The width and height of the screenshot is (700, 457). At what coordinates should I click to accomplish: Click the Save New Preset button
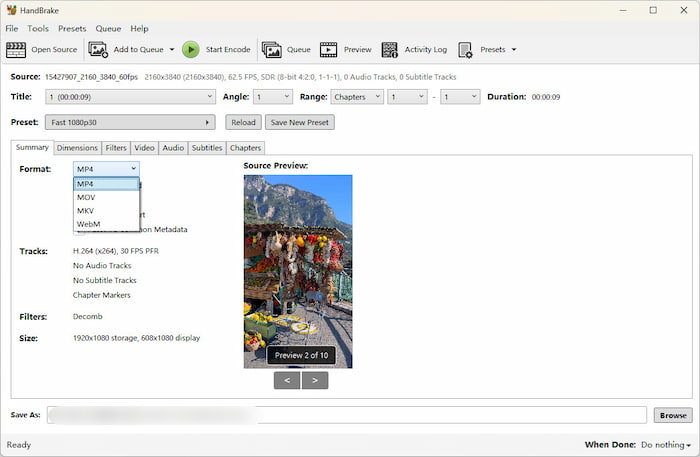(x=300, y=122)
